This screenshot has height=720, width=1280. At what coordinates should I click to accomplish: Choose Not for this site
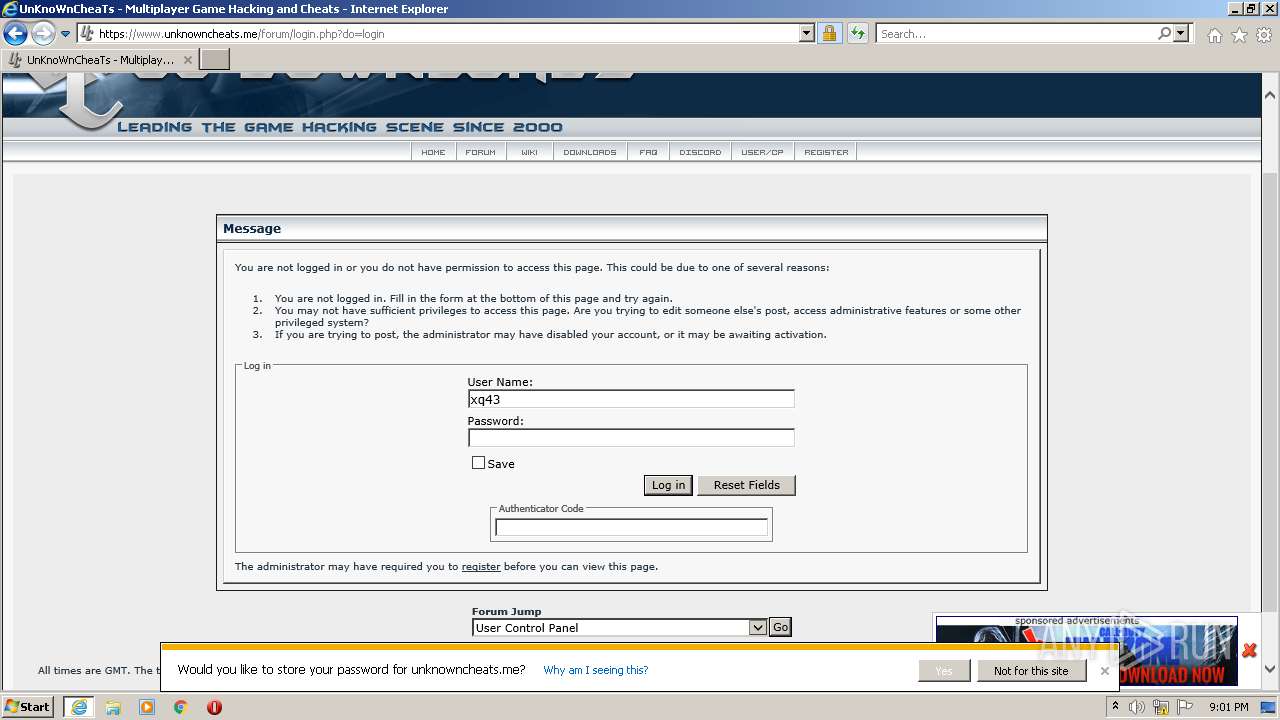[x=1031, y=671]
